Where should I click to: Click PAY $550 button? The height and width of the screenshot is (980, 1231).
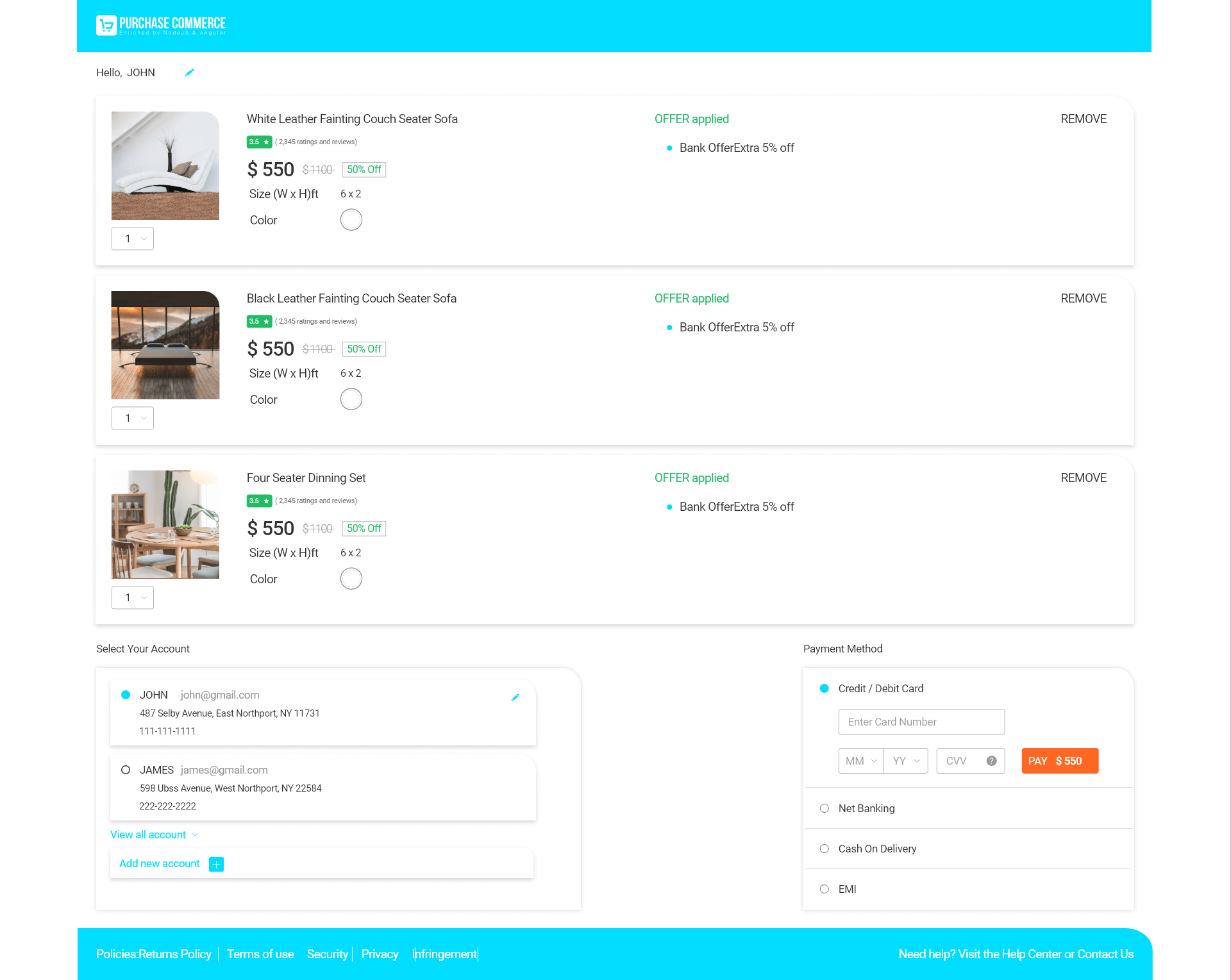pos(1060,761)
